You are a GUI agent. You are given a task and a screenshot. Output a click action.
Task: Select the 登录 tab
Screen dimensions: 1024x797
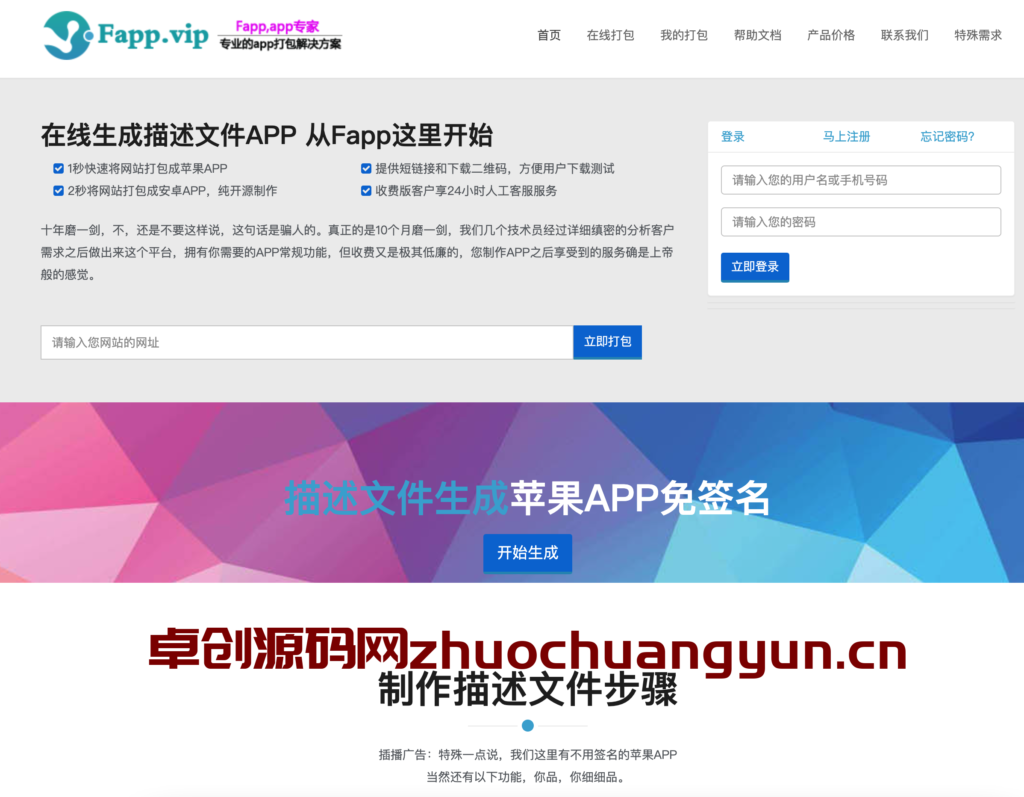(x=733, y=137)
